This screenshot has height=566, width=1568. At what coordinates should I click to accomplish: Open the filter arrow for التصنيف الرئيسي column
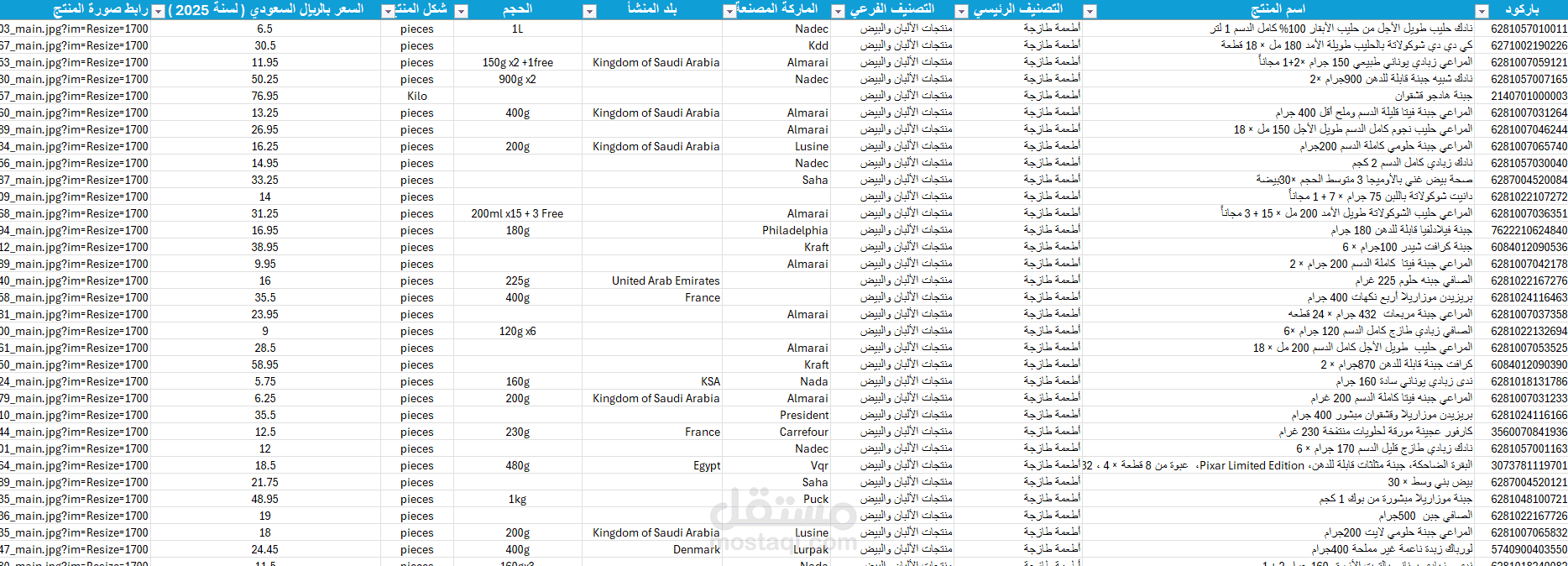[x=962, y=11]
